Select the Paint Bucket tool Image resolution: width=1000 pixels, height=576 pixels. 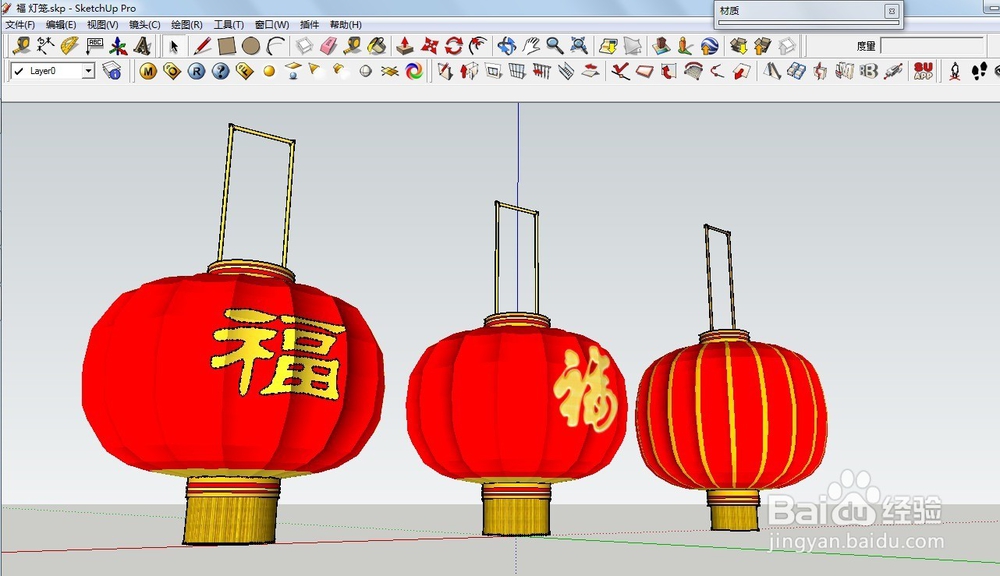(377, 46)
